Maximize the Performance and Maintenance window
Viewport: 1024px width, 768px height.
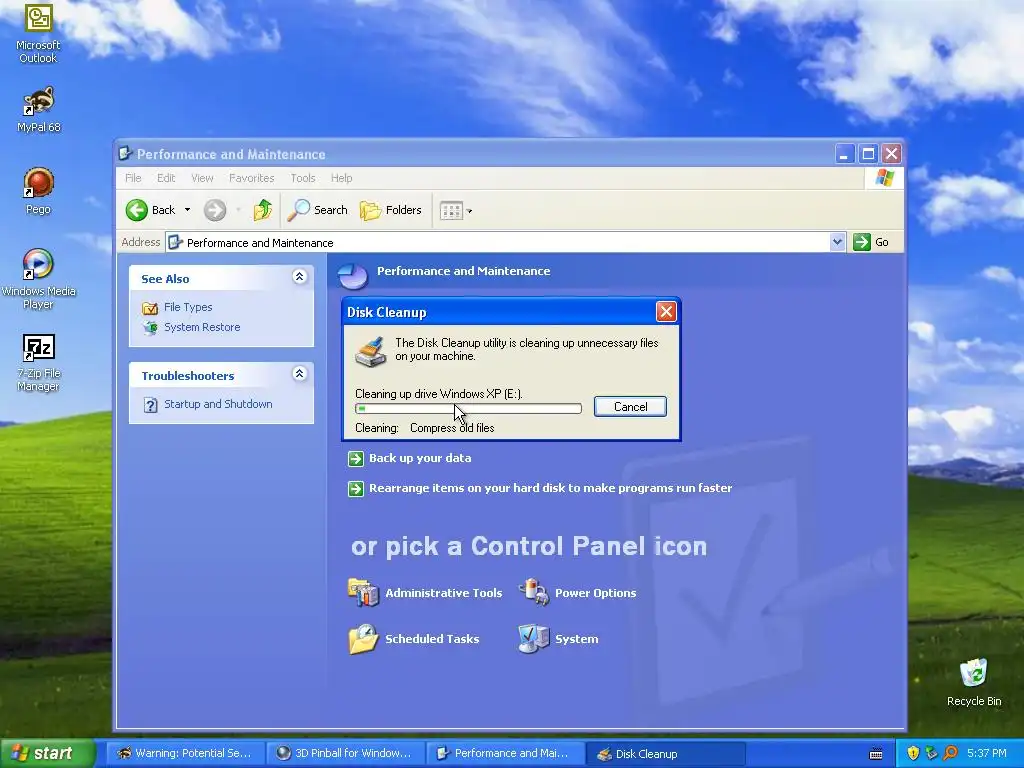(x=868, y=154)
